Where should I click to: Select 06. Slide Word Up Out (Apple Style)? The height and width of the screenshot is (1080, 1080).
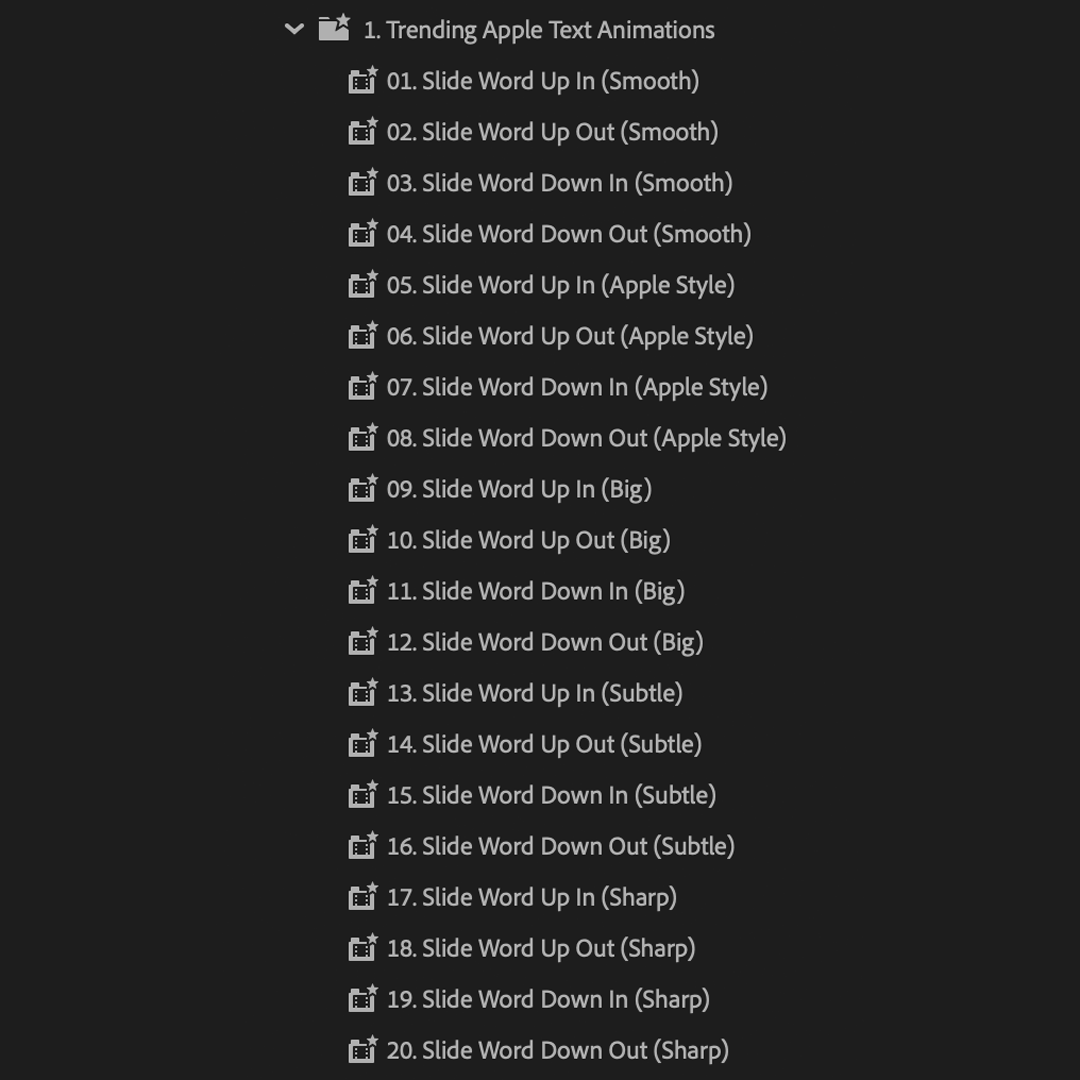click(571, 335)
